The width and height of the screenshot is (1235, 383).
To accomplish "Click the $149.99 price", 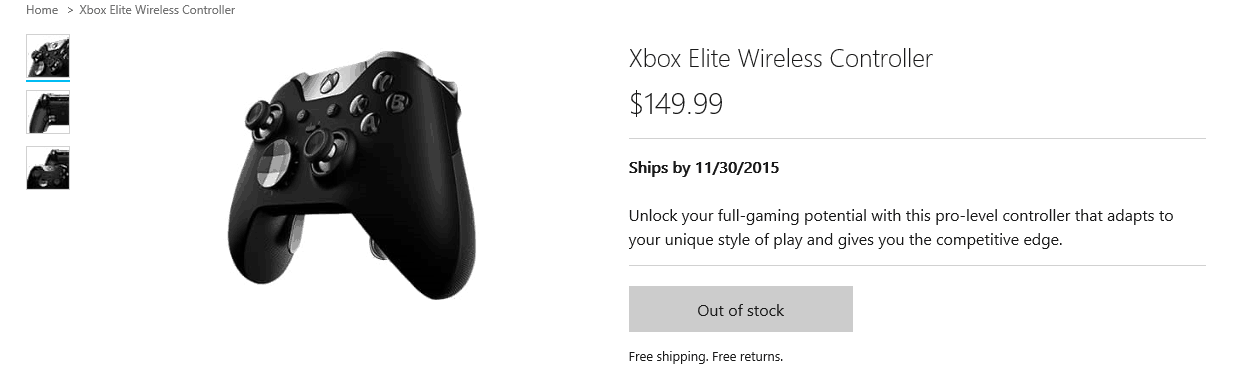I will (676, 103).
